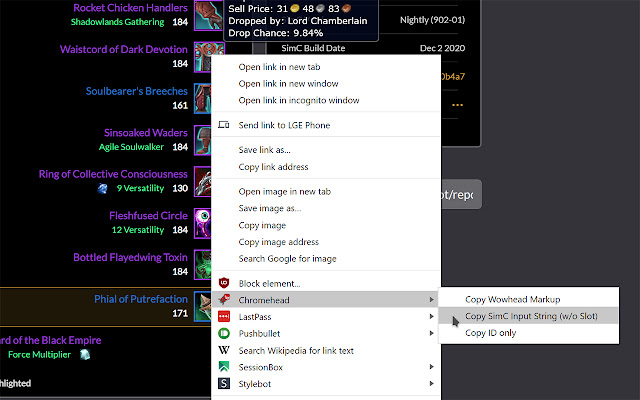Expand the Stylebot submenu arrow
Image resolution: width=640 pixels, height=400 pixels.
click(x=432, y=383)
